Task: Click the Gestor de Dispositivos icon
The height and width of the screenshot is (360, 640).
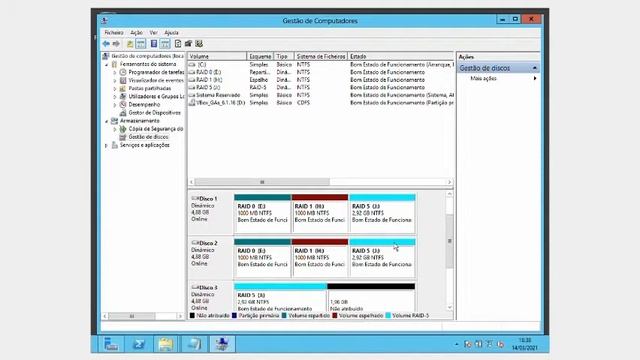Action: 123,113
